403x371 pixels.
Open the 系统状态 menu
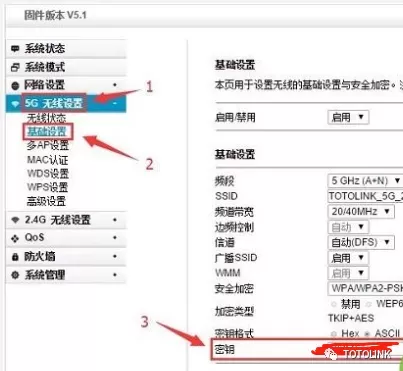(66, 49)
